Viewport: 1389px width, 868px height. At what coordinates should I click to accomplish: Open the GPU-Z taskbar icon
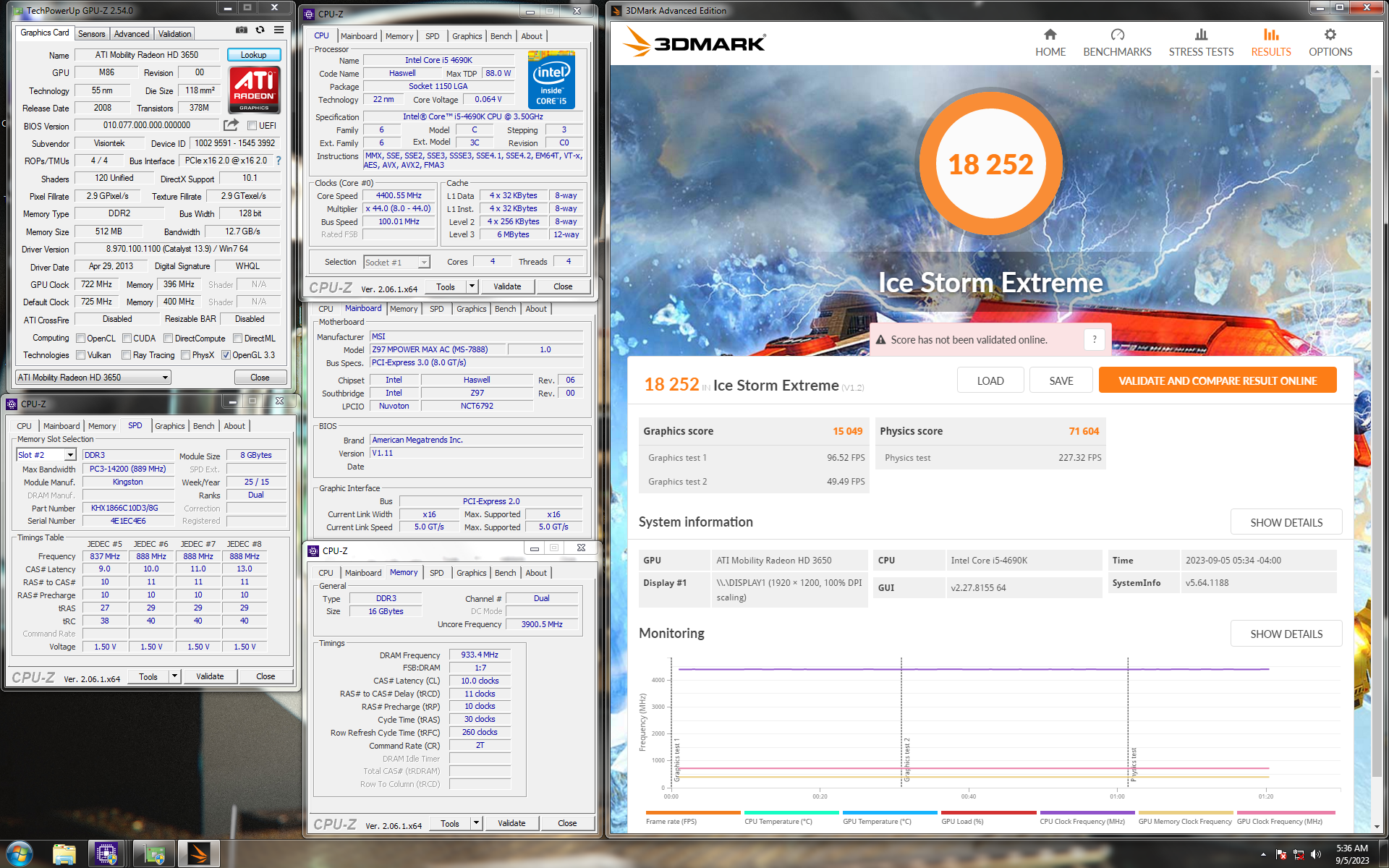pyautogui.click(x=153, y=854)
